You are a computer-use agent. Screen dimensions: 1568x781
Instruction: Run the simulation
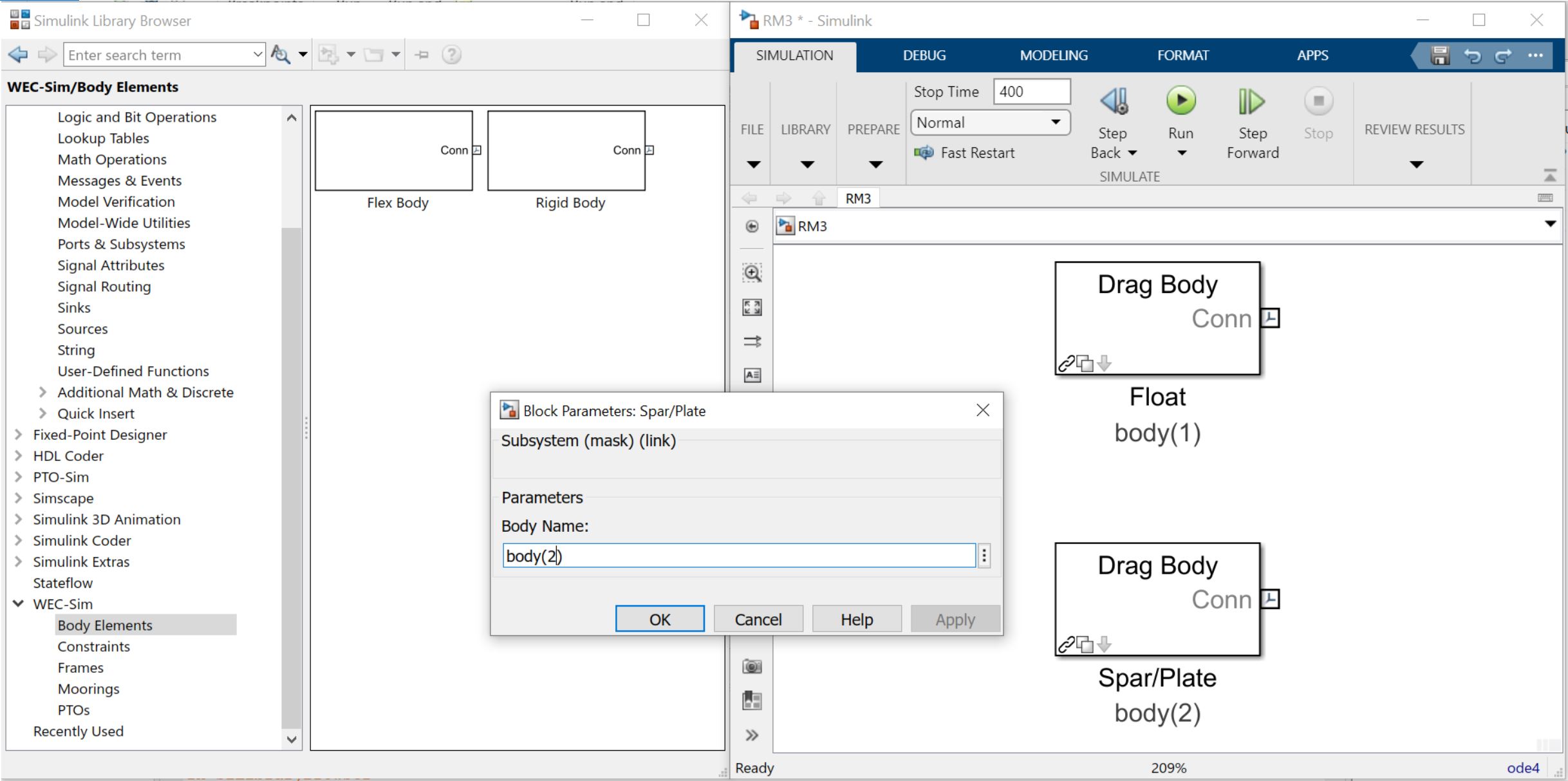click(1181, 101)
